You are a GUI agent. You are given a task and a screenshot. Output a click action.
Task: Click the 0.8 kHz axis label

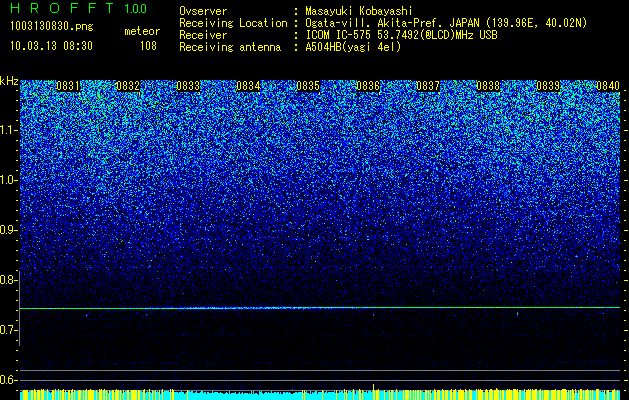8,280
